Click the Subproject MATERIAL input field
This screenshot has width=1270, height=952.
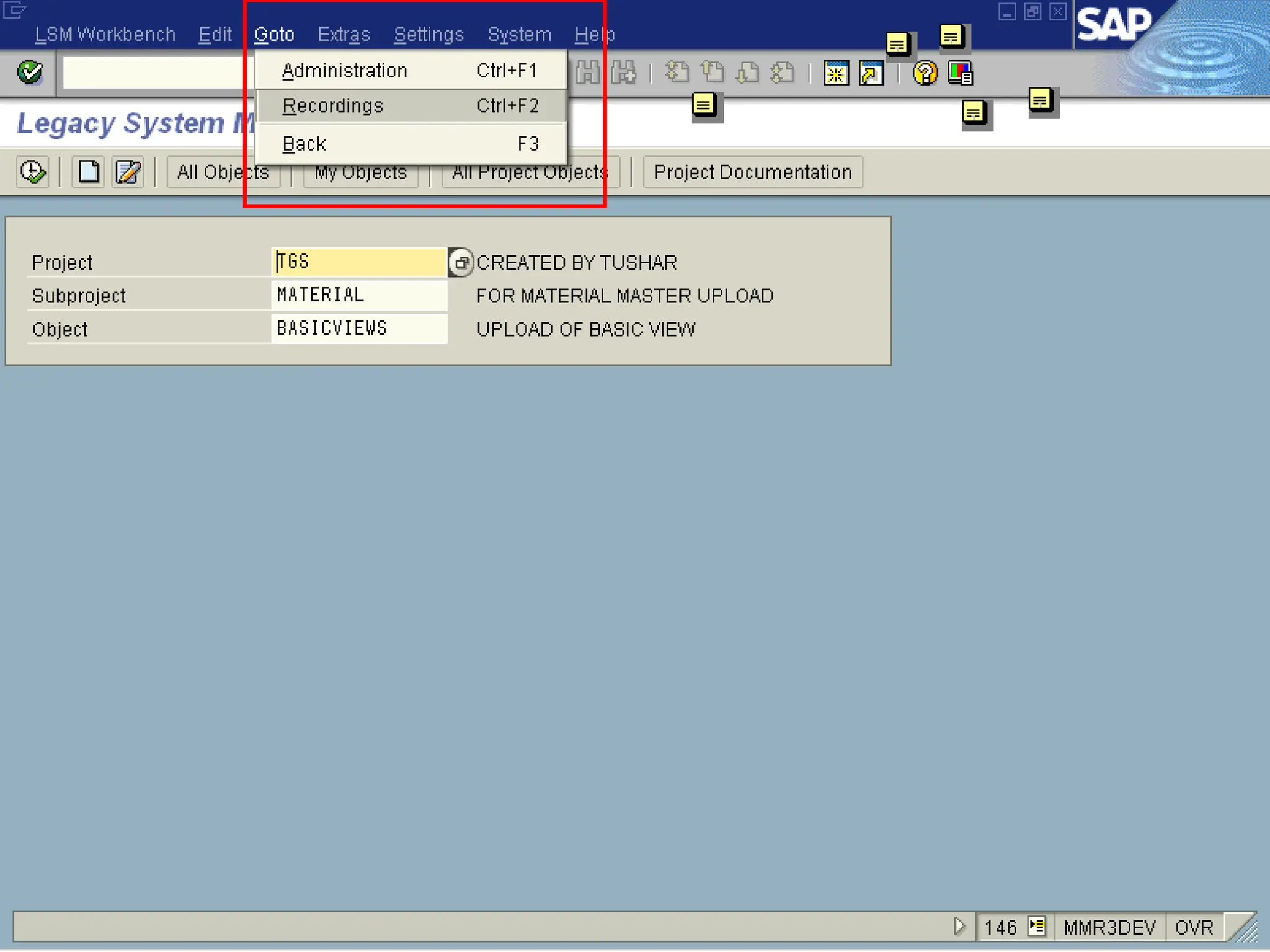pos(358,295)
